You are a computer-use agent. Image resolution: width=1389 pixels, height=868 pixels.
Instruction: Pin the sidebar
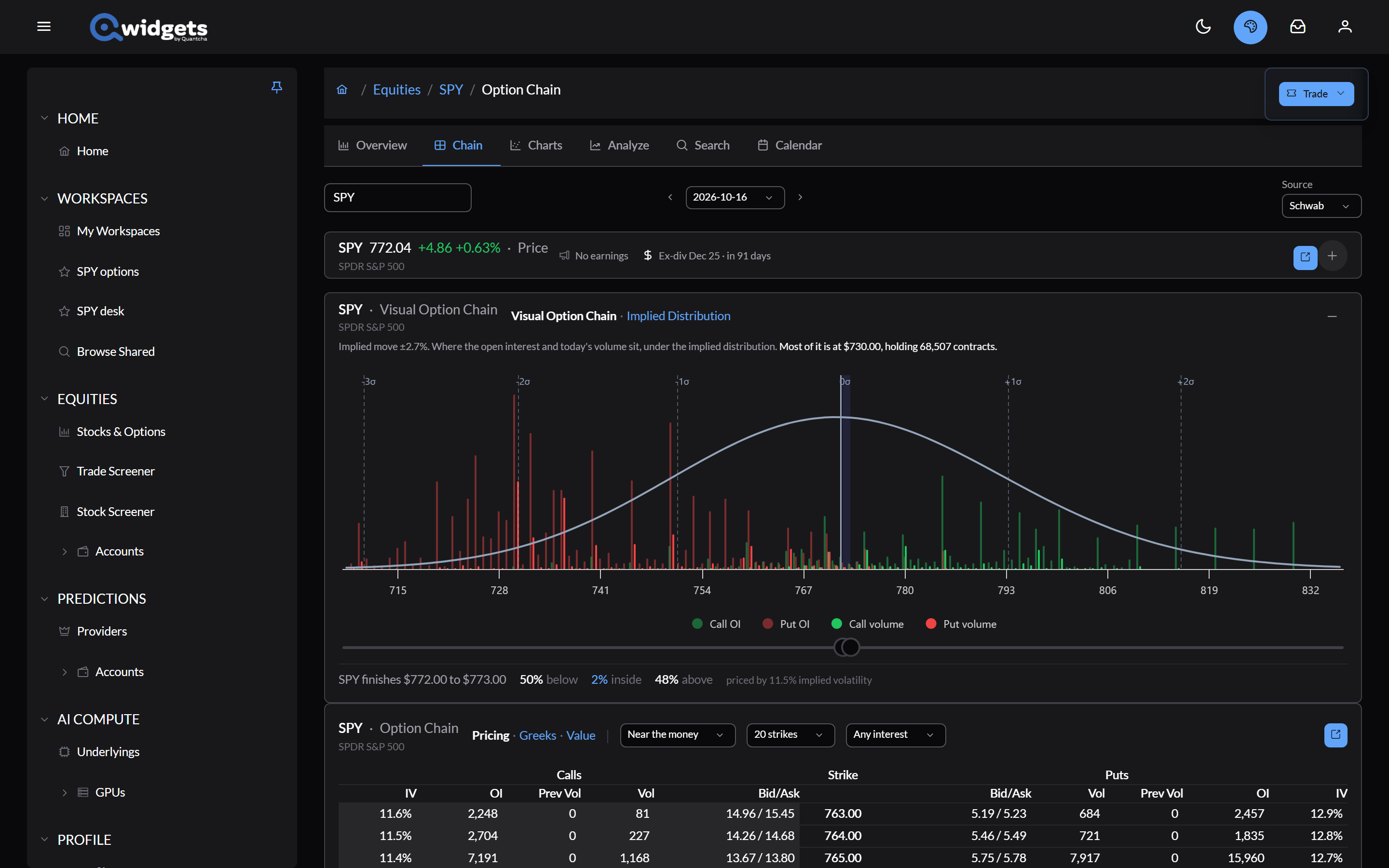point(277,87)
